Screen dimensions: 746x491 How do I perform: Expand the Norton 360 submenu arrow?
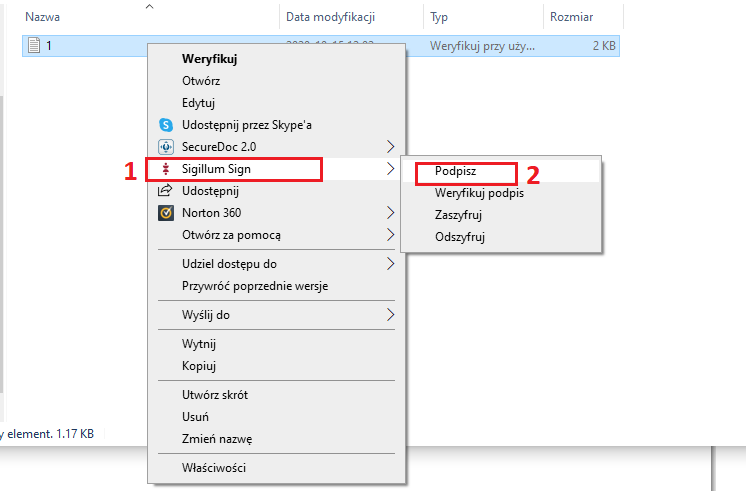tap(391, 213)
